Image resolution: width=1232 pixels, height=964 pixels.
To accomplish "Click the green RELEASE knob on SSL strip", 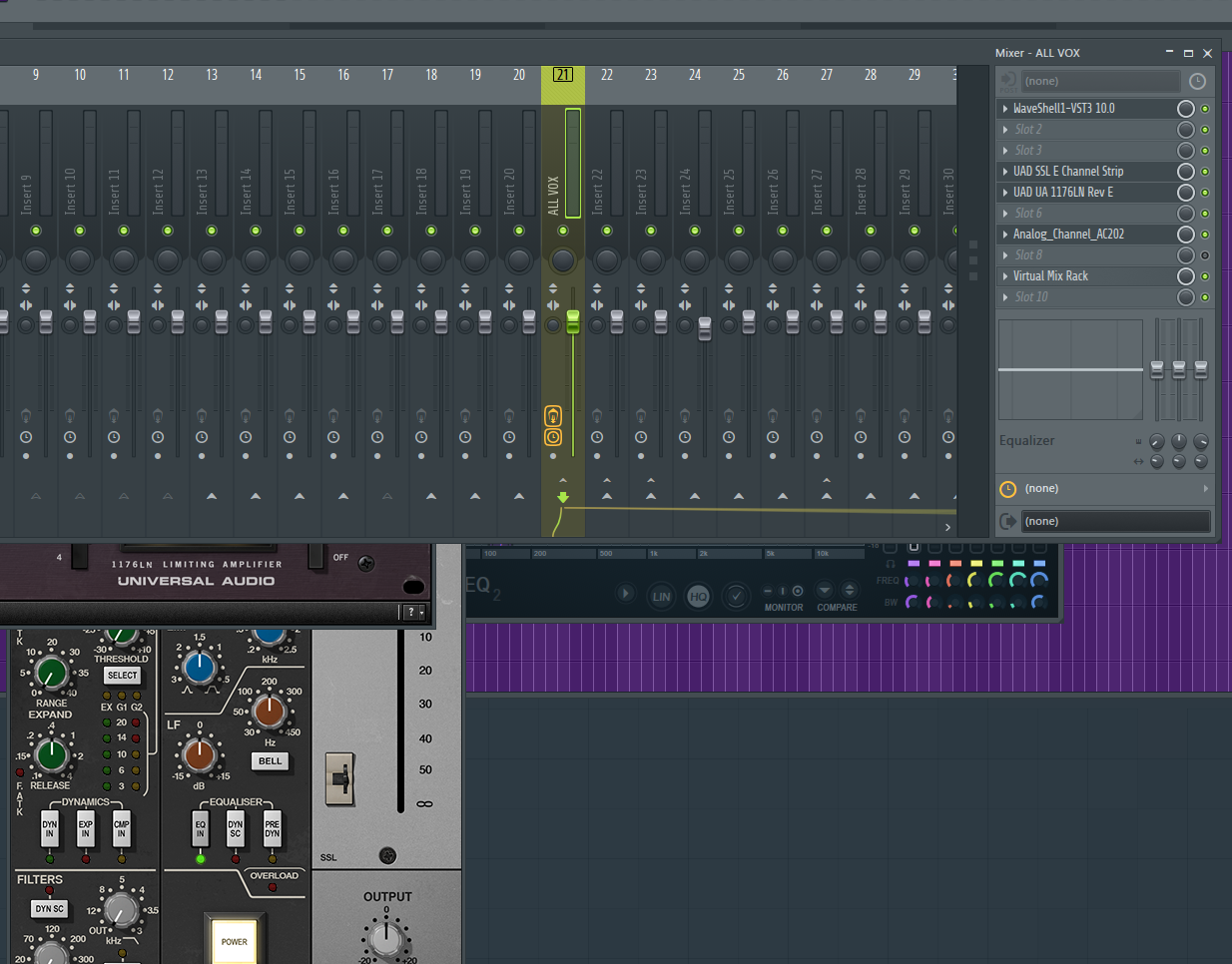I will point(51,755).
